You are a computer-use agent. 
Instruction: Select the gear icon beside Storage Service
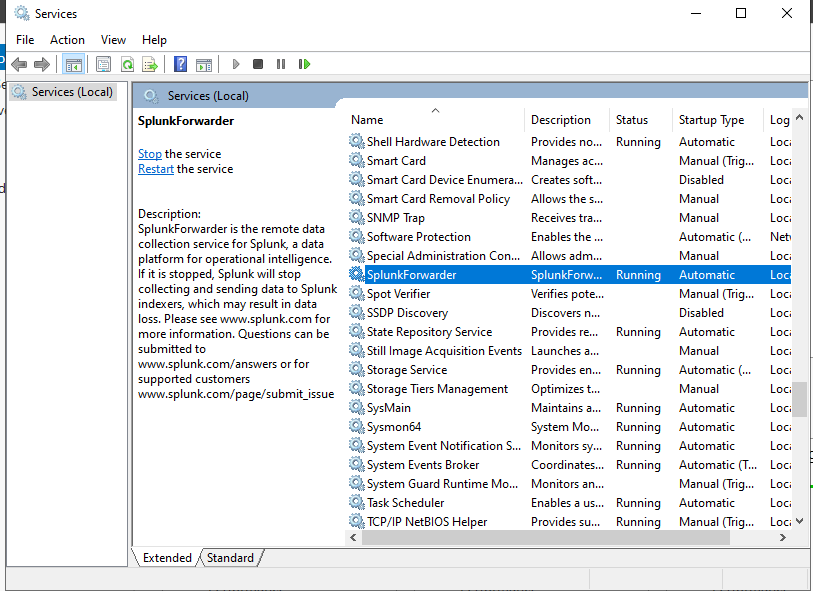coord(356,369)
